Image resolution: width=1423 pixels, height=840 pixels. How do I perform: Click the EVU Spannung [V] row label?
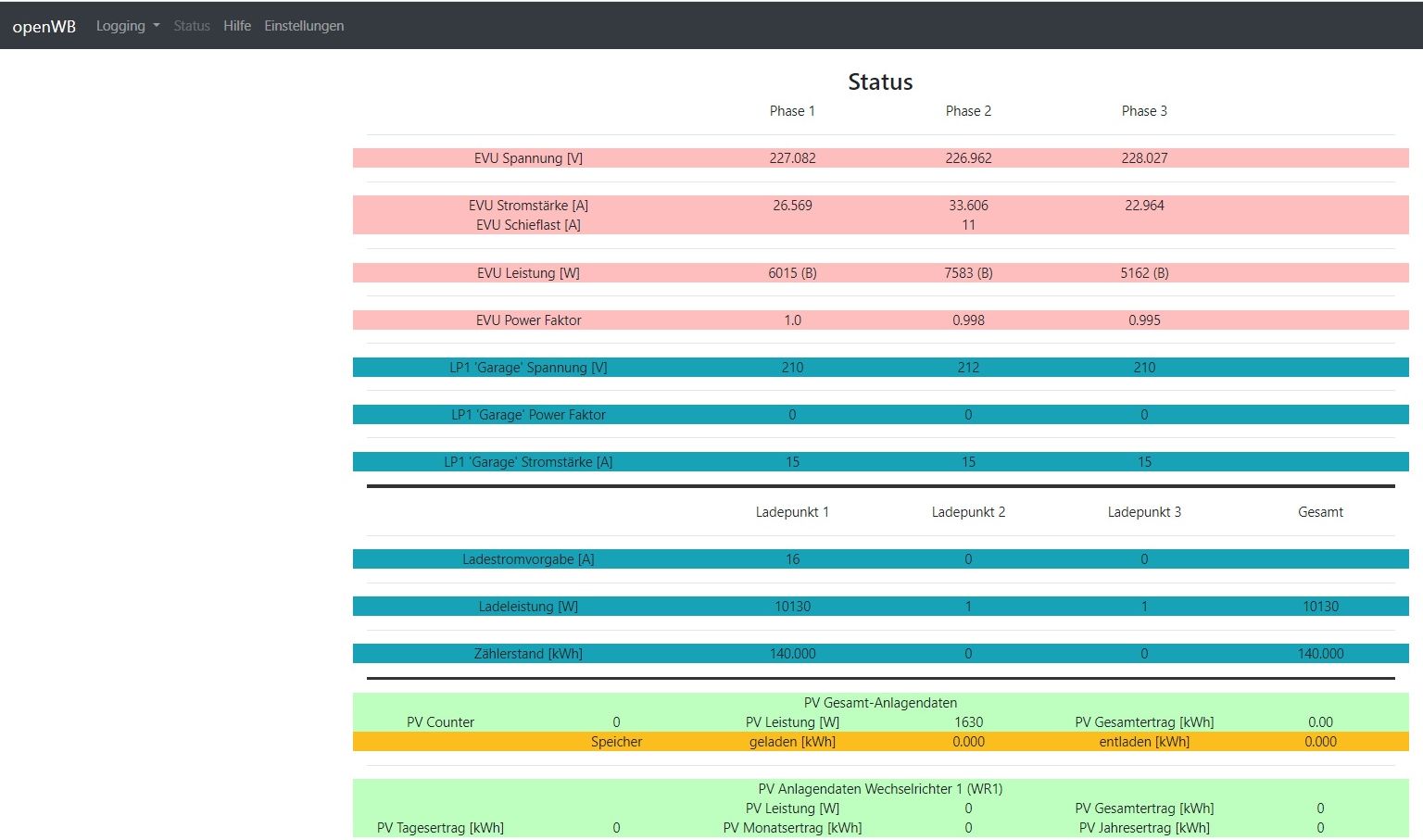tap(528, 158)
